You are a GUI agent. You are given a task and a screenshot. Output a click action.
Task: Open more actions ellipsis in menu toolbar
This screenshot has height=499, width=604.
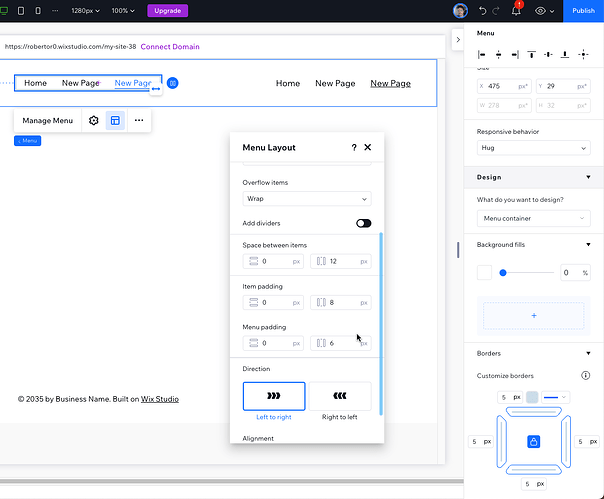pos(139,121)
